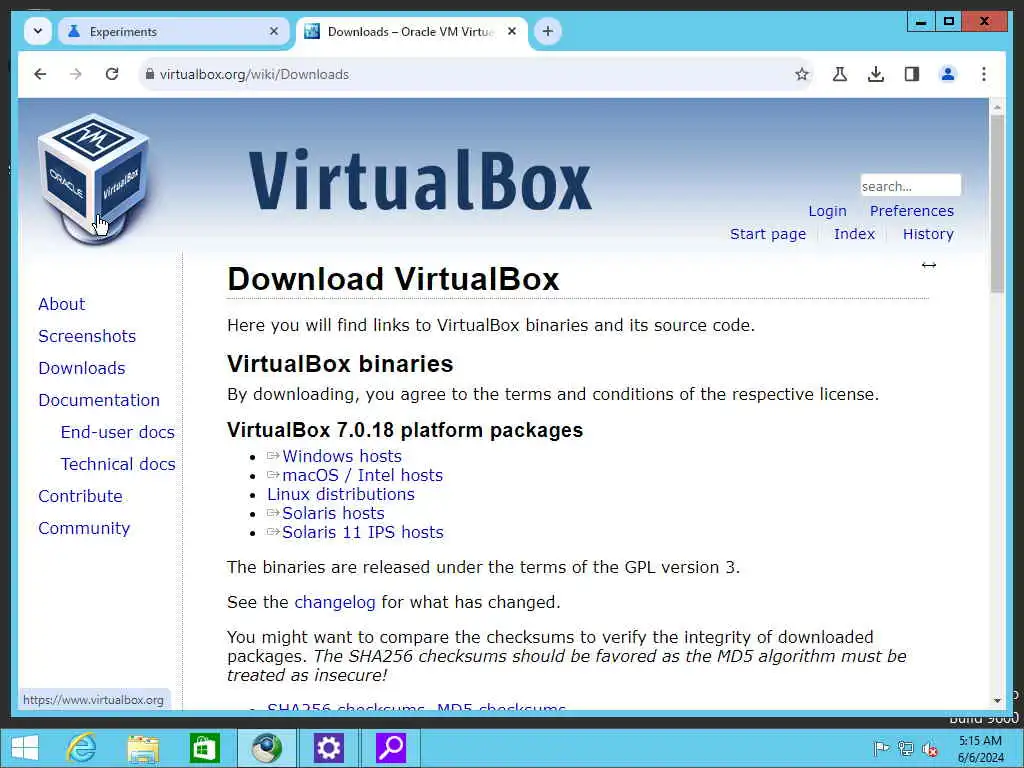Reload the page with the refresh icon

(112, 74)
